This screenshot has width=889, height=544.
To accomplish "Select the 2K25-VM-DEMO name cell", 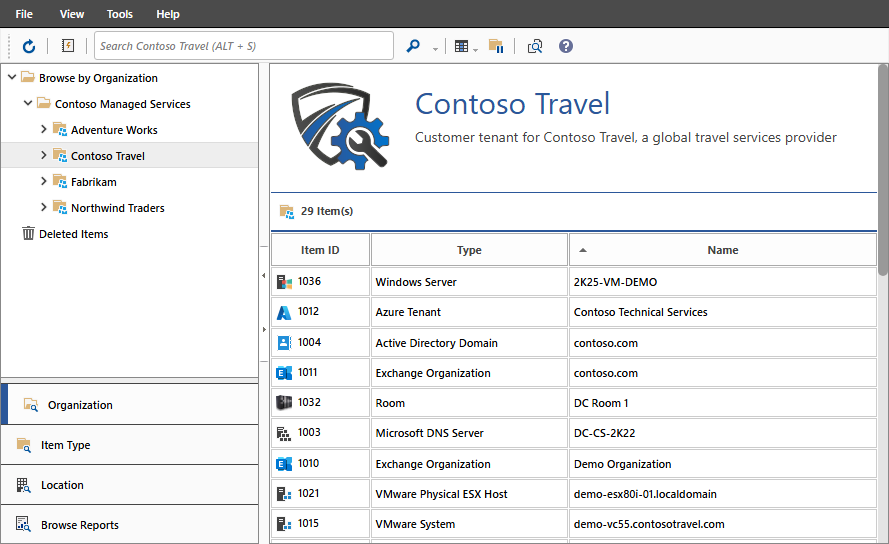I will point(723,282).
